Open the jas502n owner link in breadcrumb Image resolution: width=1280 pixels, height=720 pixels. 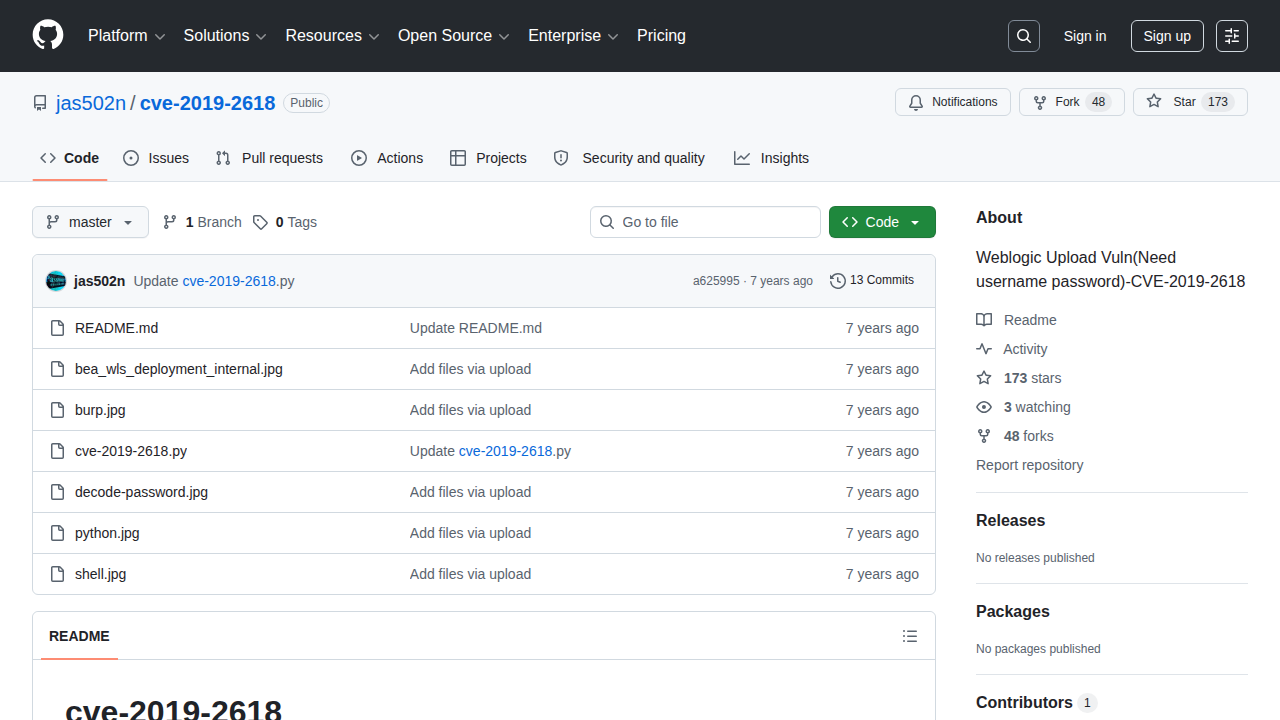pos(91,103)
